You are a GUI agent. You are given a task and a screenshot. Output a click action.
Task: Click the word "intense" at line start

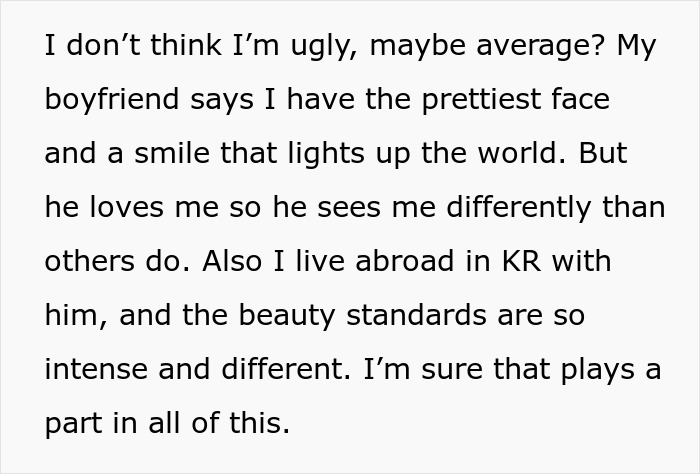point(91,368)
